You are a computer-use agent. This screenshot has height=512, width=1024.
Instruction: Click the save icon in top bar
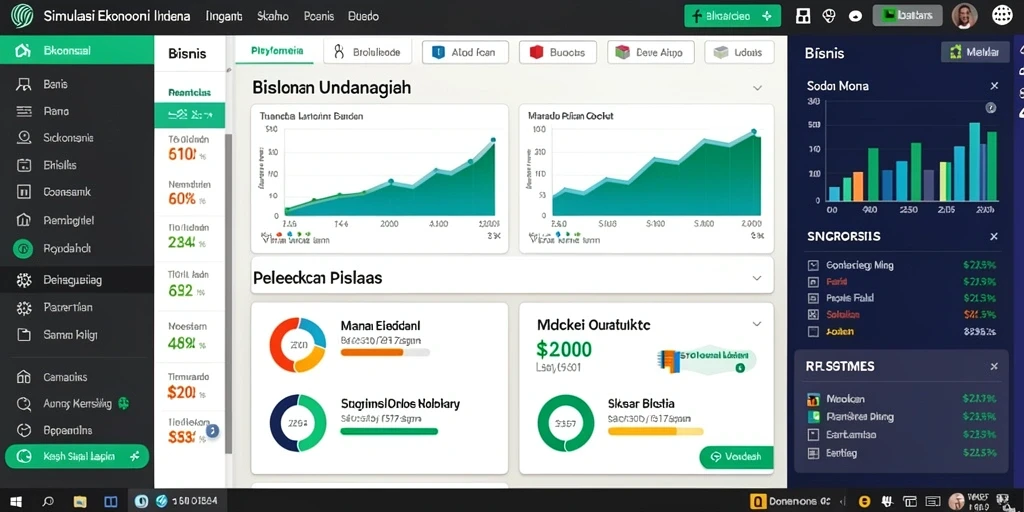coord(803,16)
